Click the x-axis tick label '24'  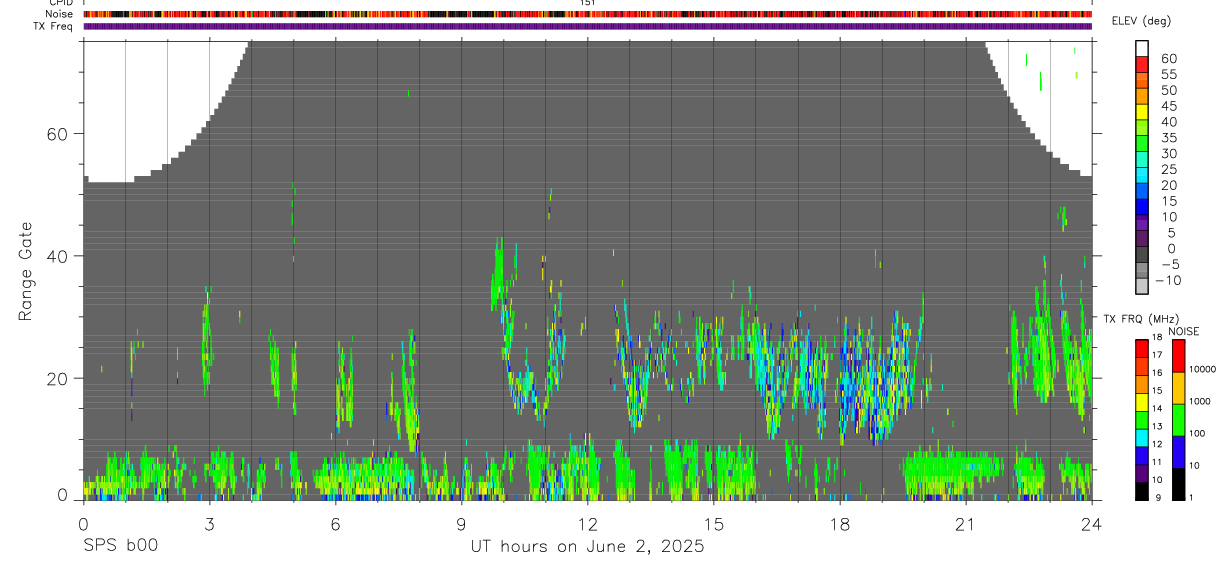click(1092, 524)
